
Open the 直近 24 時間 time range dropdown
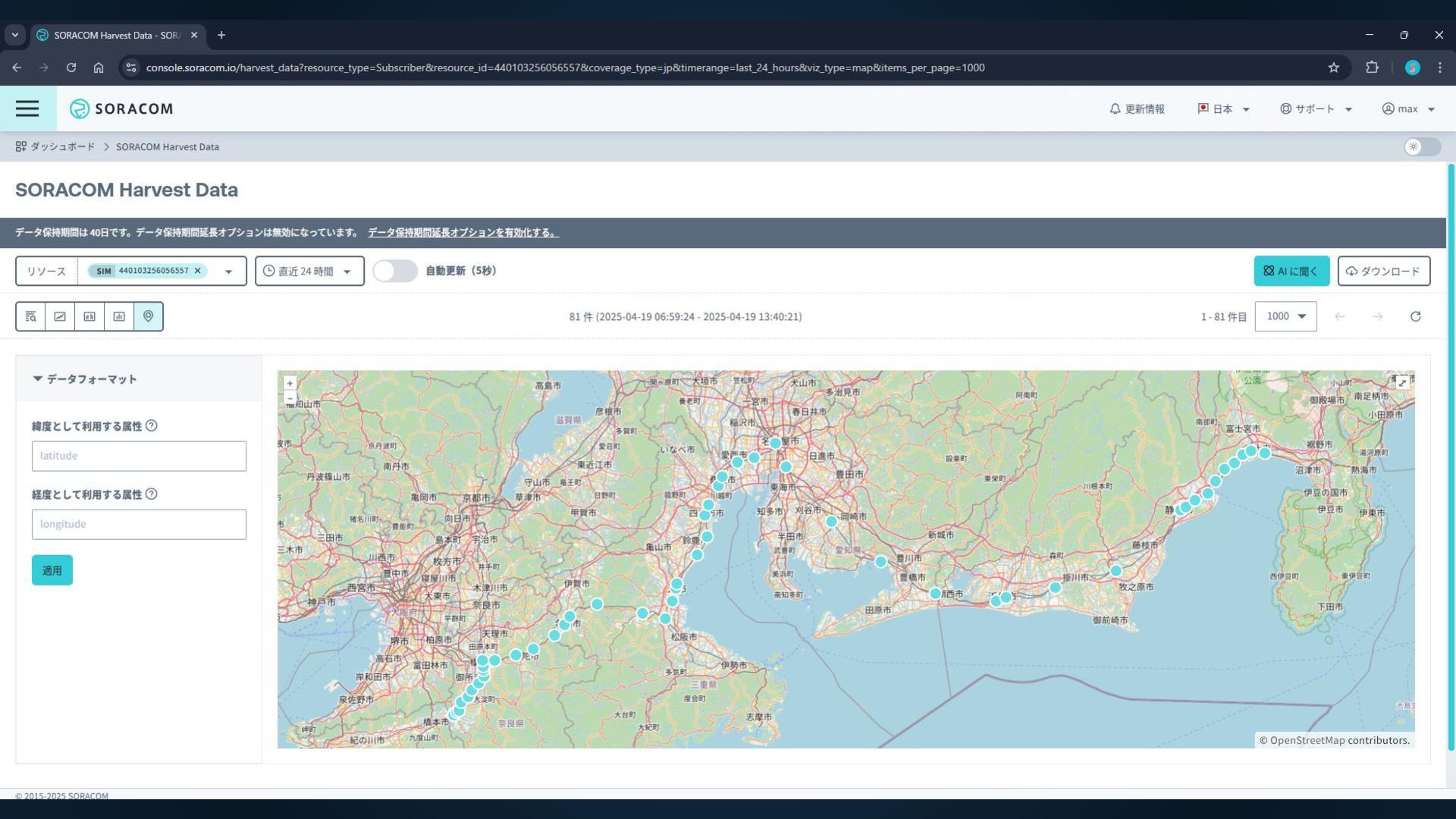(309, 271)
